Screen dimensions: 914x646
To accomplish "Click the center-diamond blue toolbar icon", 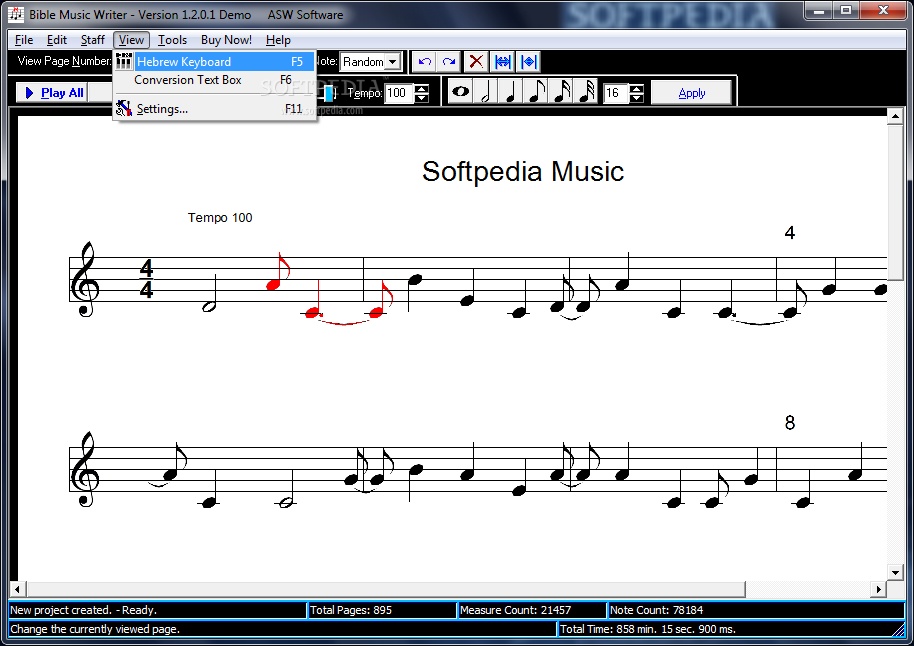I will point(528,61).
